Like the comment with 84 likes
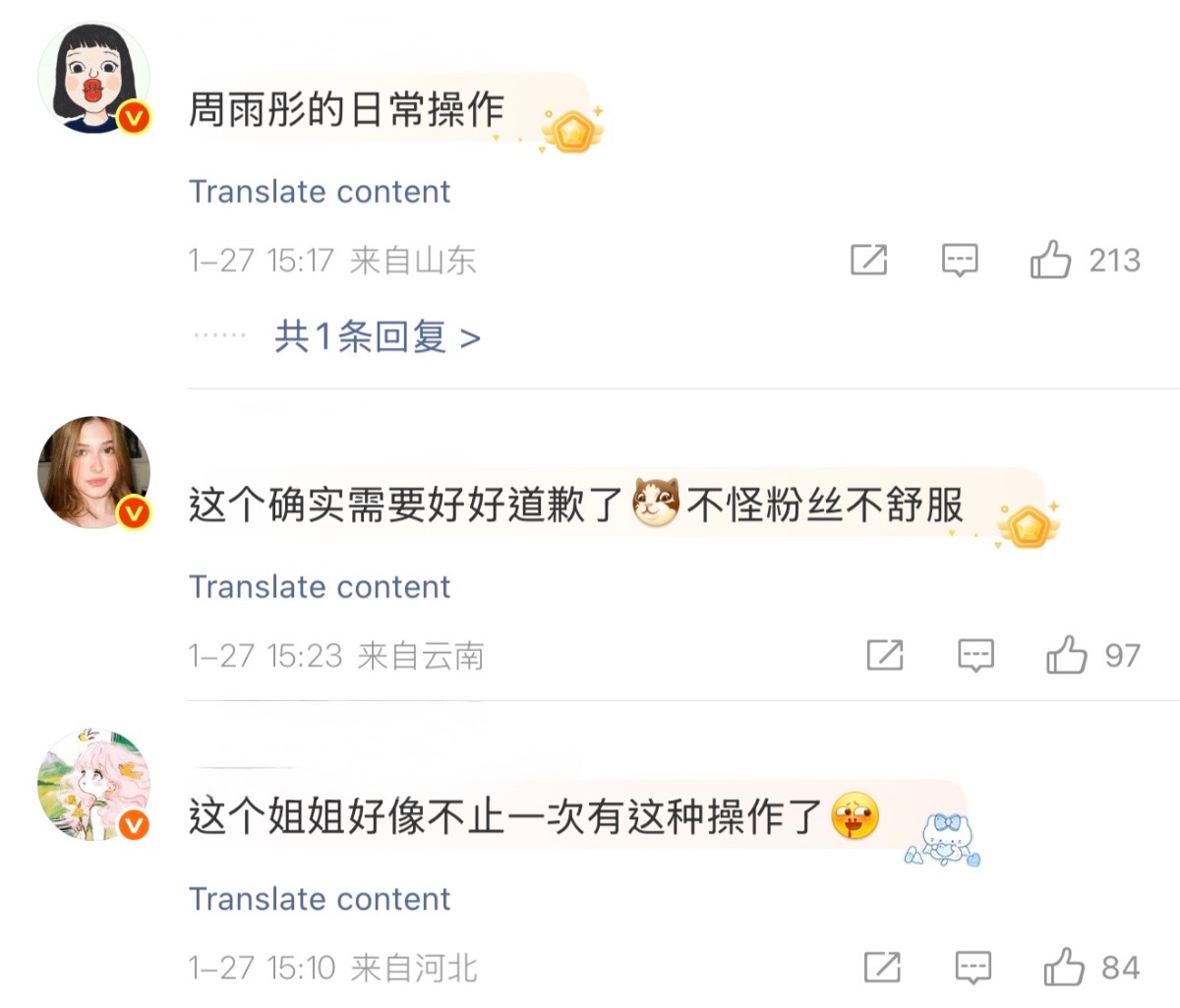The height and width of the screenshot is (1008, 1180). [1063, 968]
